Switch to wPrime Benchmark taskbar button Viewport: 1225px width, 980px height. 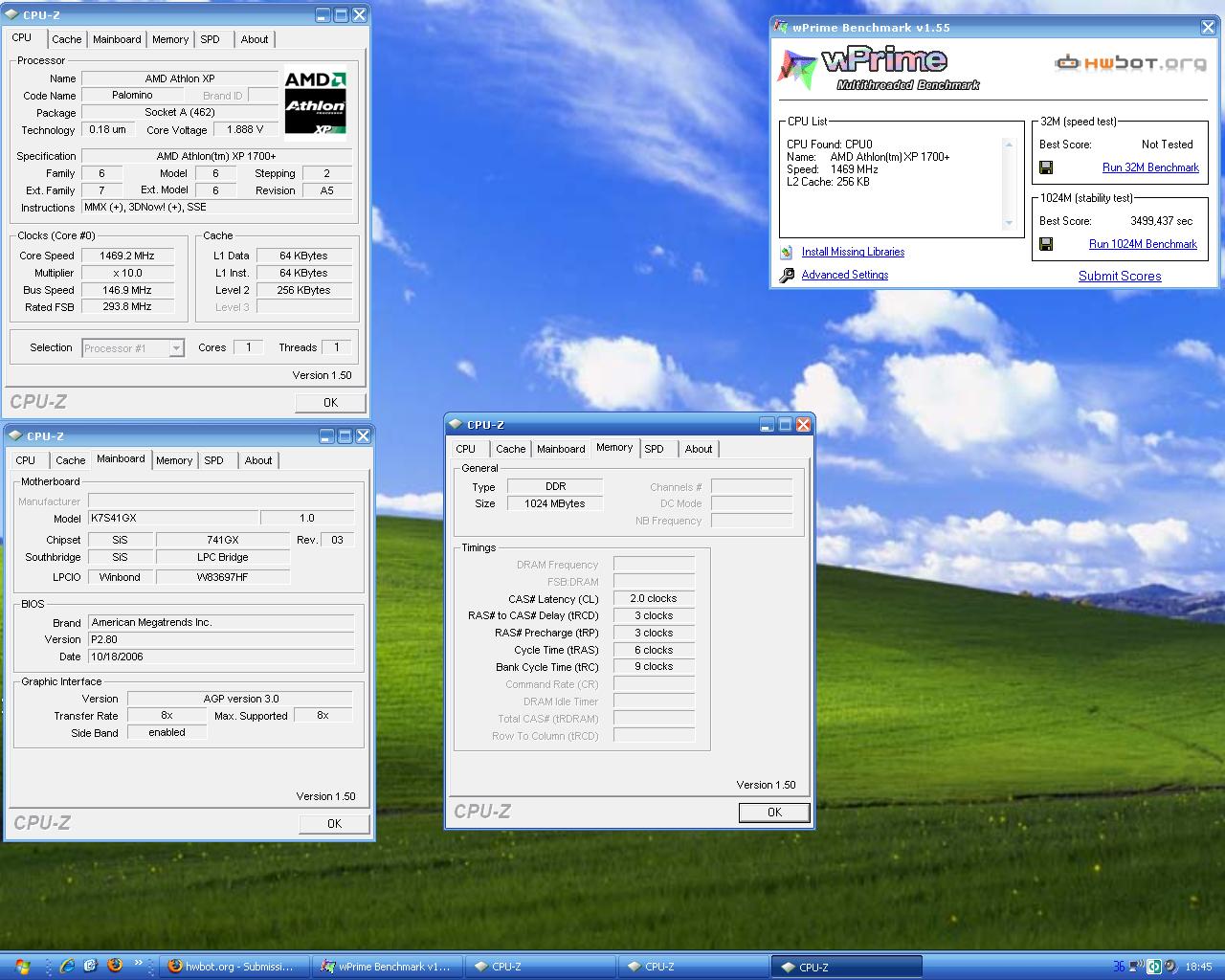tap(389, 967)
